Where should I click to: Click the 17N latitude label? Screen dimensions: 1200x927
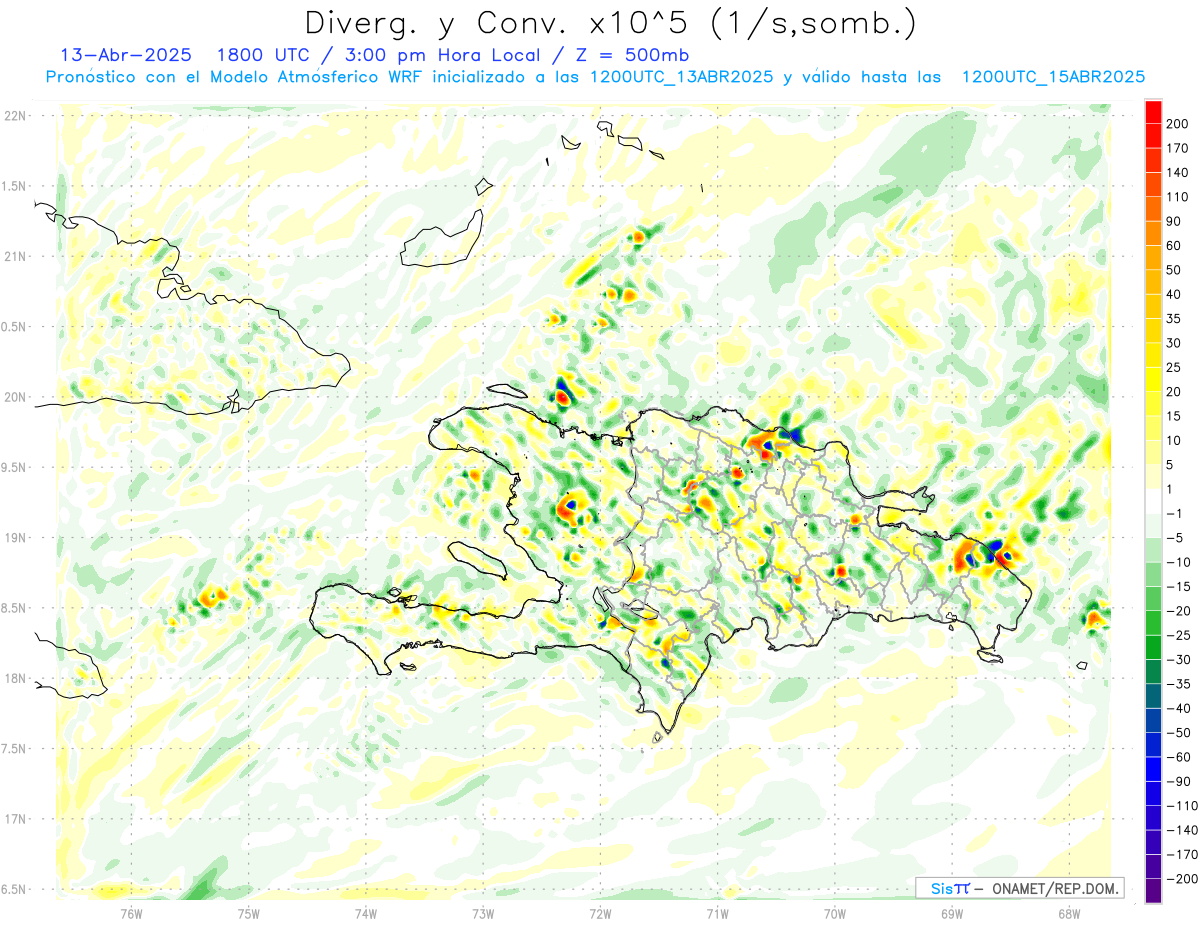click(x=14, y=820)
